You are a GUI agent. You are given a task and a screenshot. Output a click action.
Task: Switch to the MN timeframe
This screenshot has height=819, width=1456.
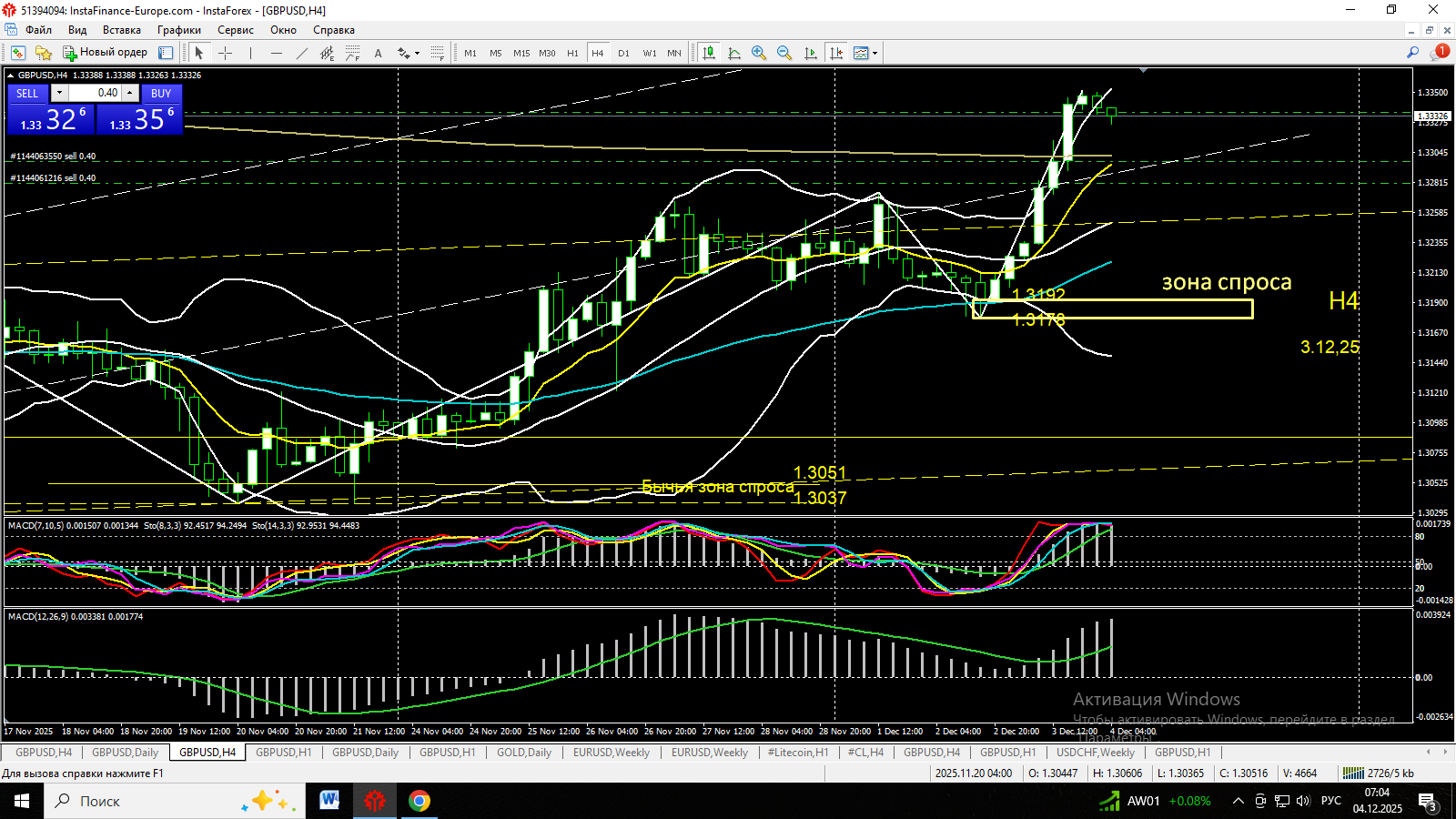point(674,53)
